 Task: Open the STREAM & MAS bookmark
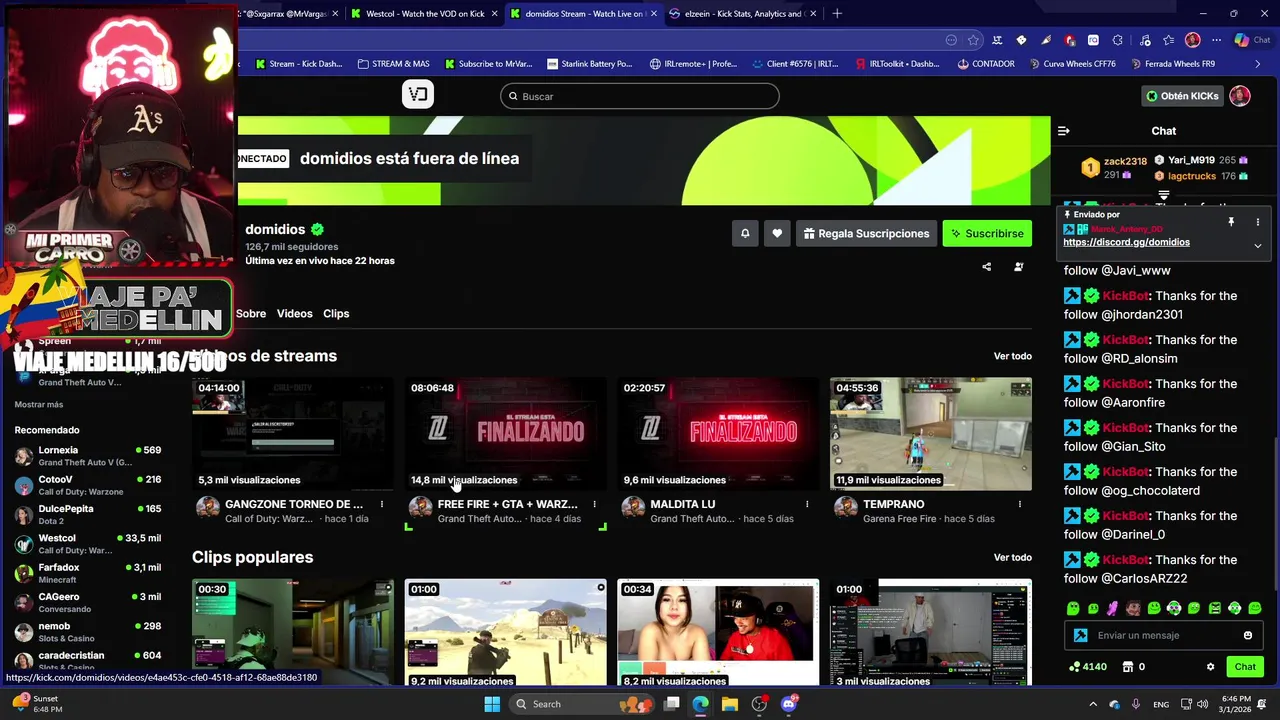pyautogui.click(x=393, y=64)
